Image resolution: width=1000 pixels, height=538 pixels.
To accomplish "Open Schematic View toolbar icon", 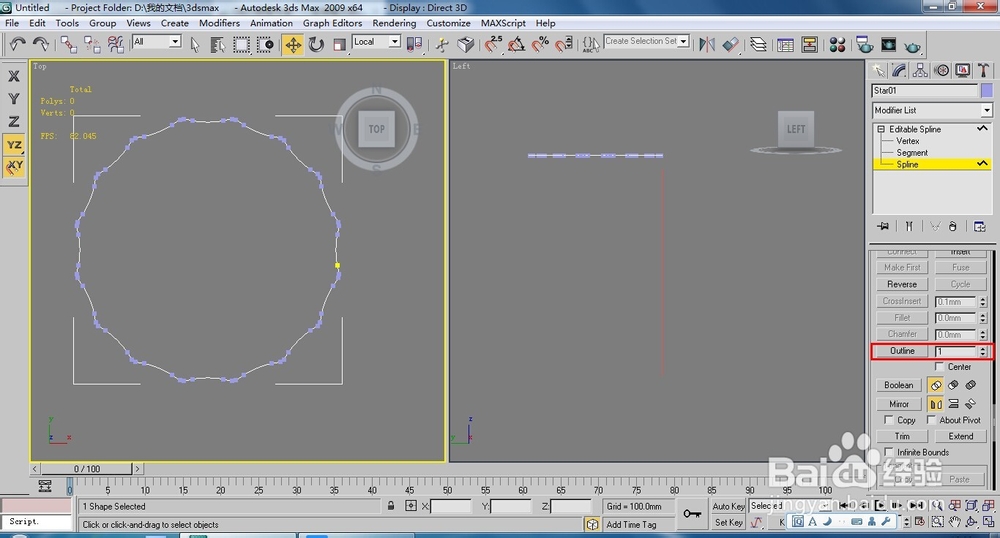I will tap(809, 45).
